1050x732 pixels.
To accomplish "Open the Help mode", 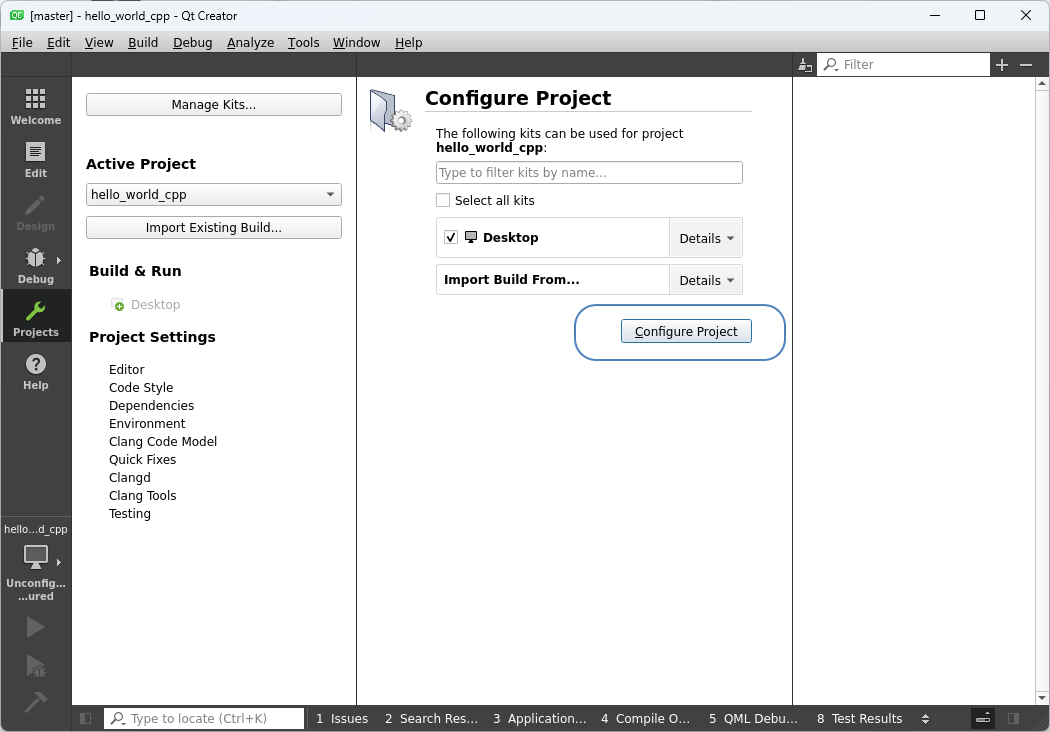I will pyautogui.click(x=35, y=371).
